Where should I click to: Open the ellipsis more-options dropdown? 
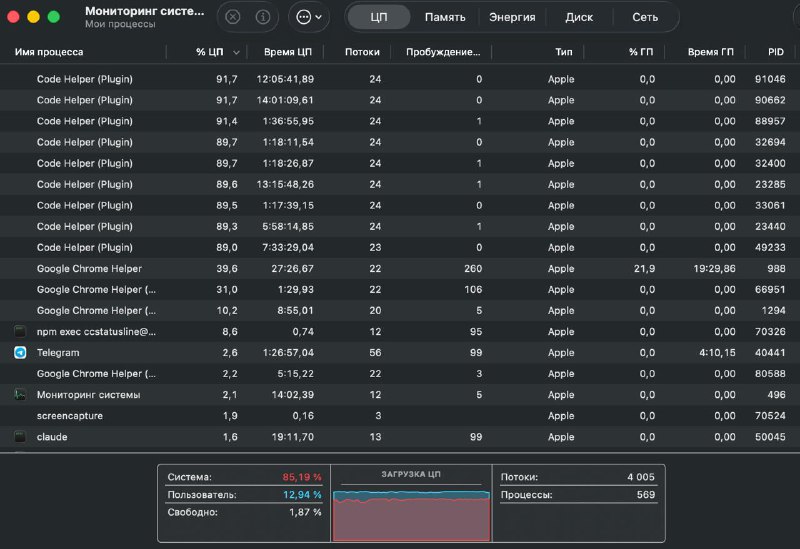coord(307,17)
